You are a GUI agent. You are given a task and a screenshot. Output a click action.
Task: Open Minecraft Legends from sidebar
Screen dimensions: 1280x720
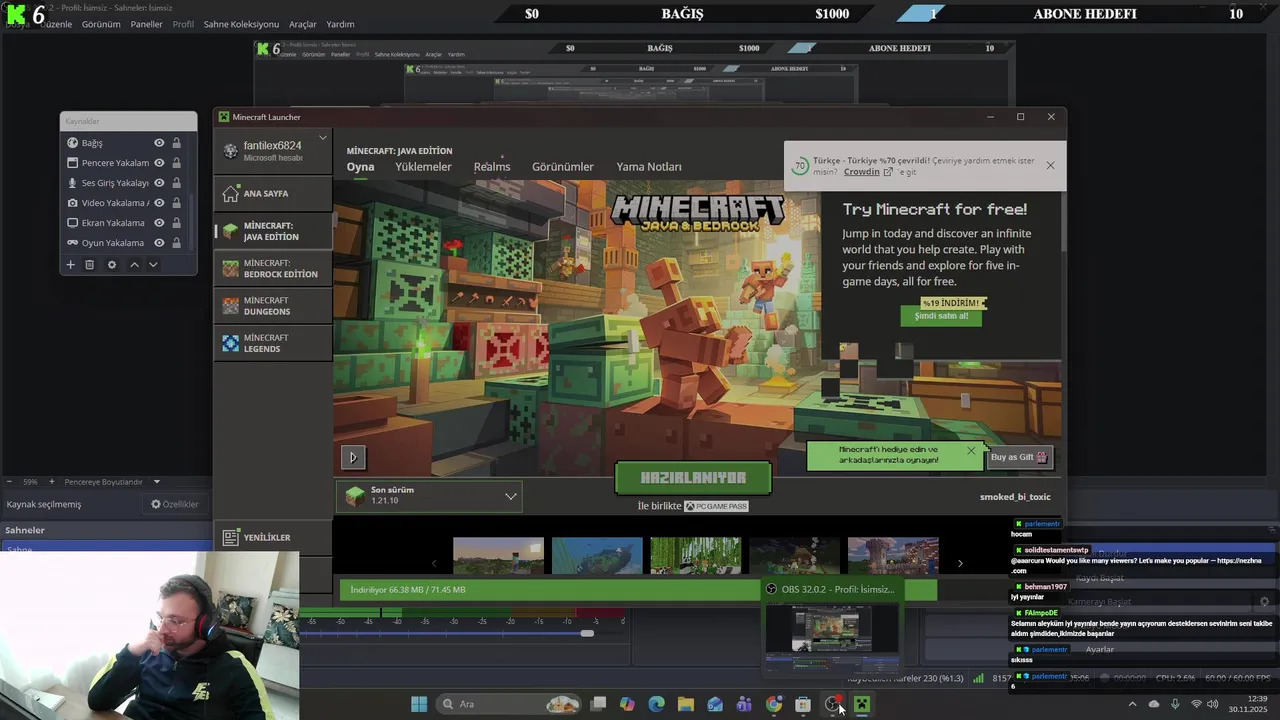273,343
